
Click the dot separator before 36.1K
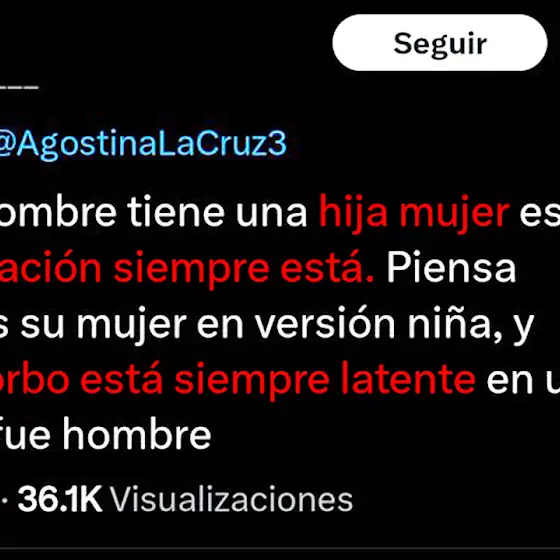click(x=5, y=500)
